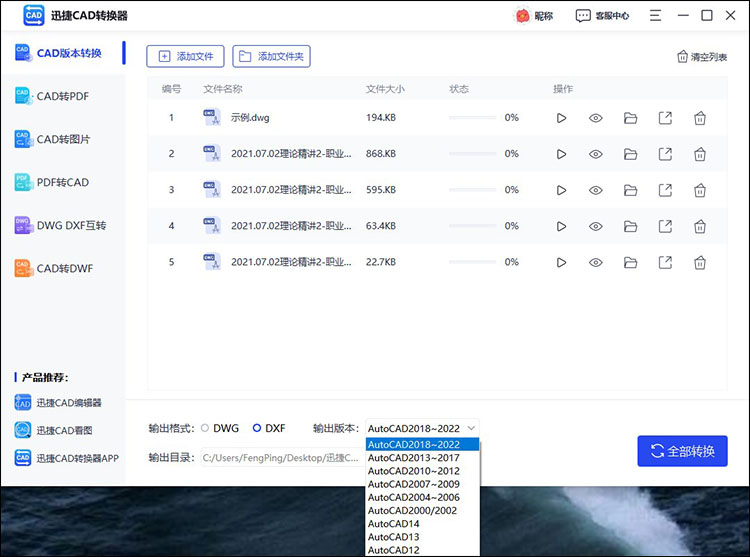Open 迅捷CAD编辑器 product link
750x557 pixels.
(x=58, y=403)
